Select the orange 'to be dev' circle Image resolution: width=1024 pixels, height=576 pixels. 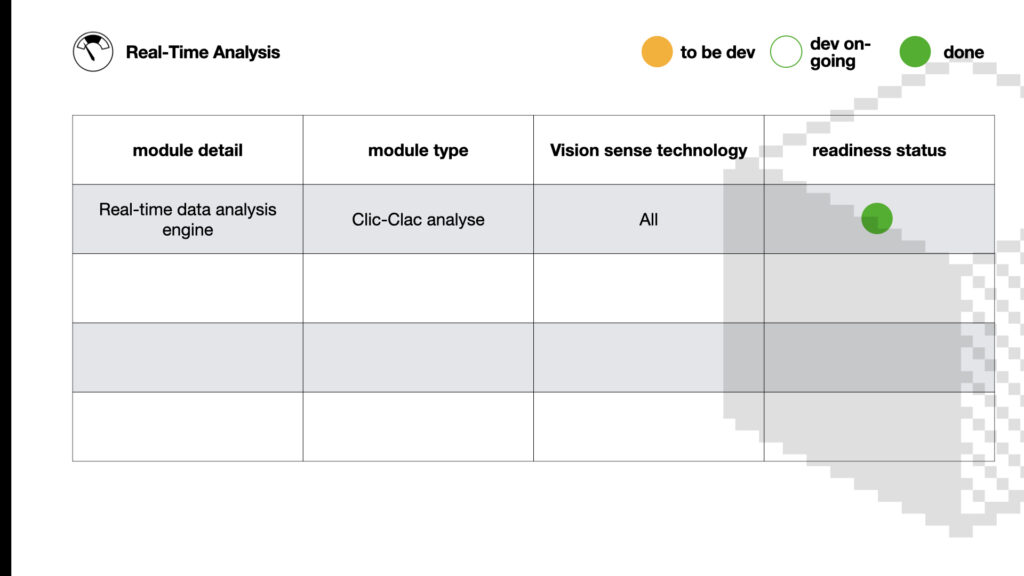coord(656,52)
